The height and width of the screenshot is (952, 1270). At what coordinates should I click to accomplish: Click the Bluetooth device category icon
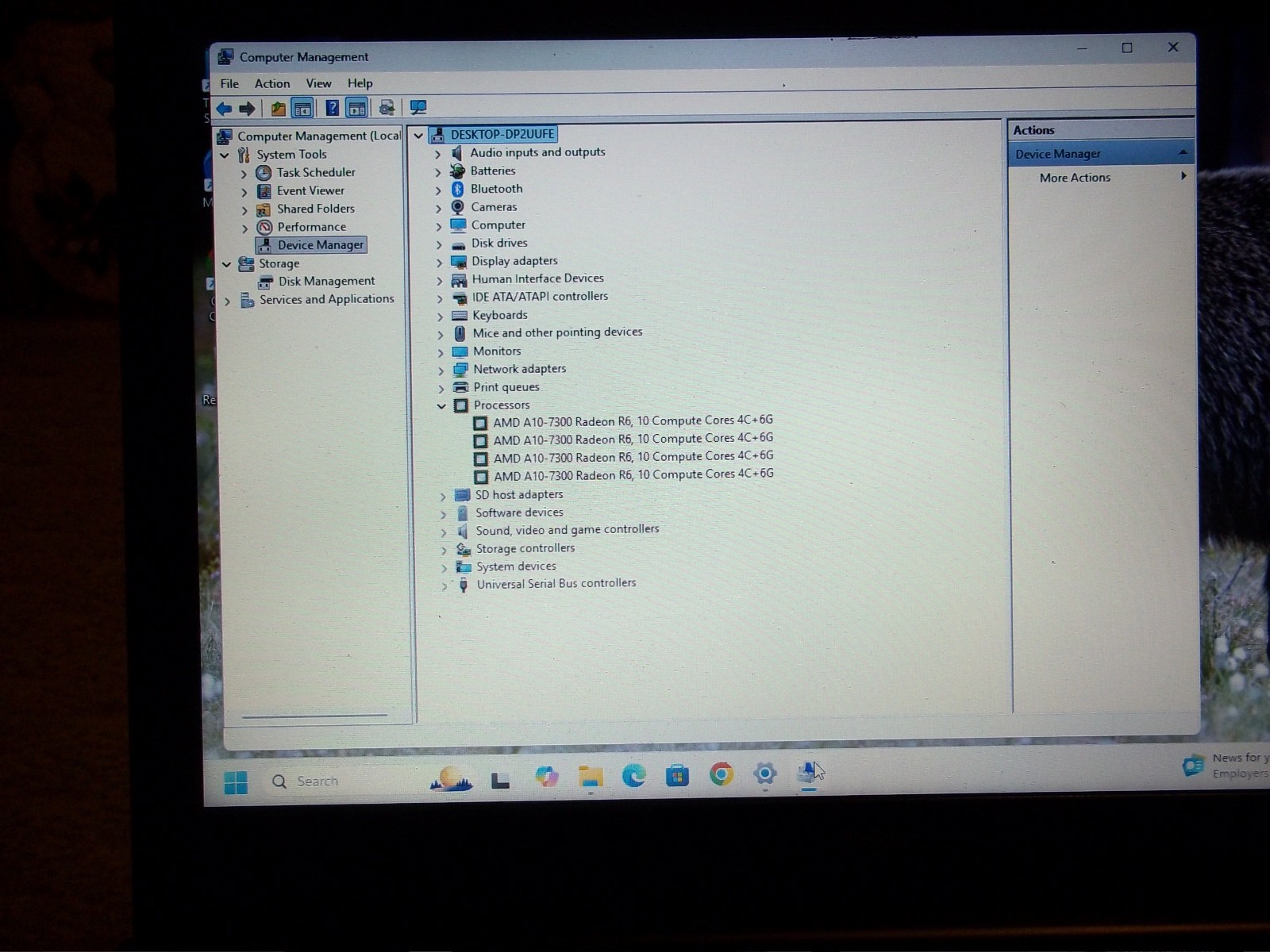pos(457,189)
